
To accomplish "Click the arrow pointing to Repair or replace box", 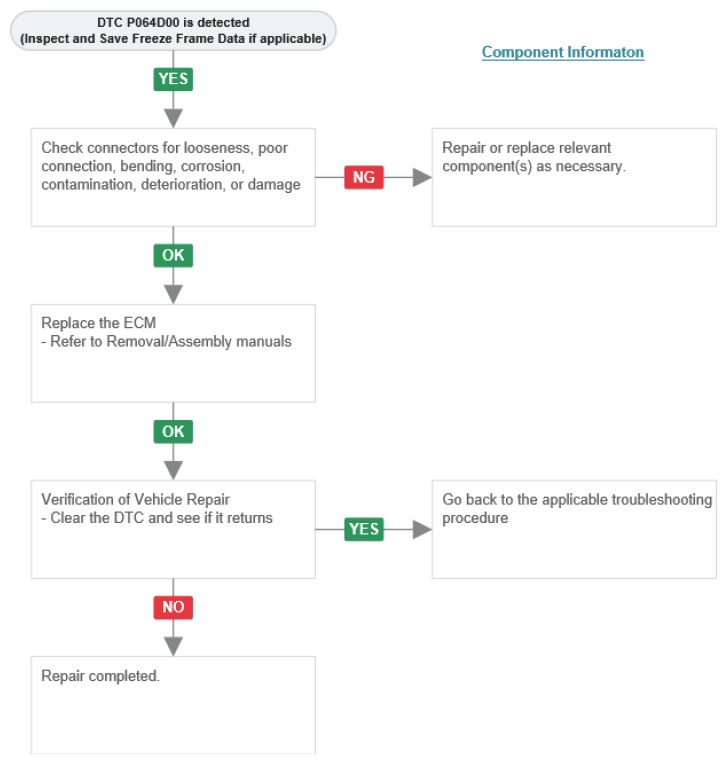I will click(422, 177).
